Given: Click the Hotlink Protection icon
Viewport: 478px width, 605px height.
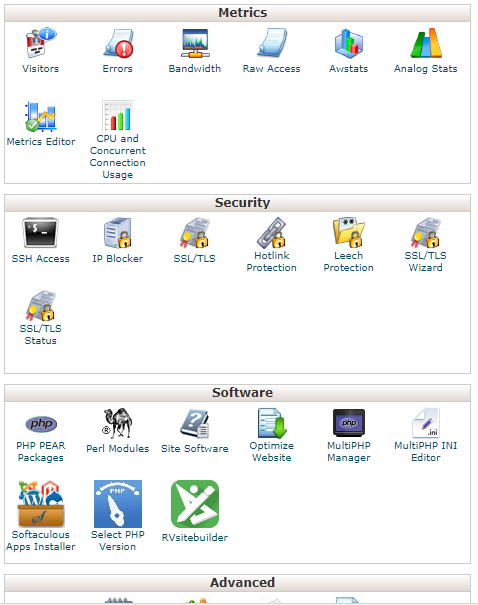Looking at the screenshot, I should tap(272, 232).
